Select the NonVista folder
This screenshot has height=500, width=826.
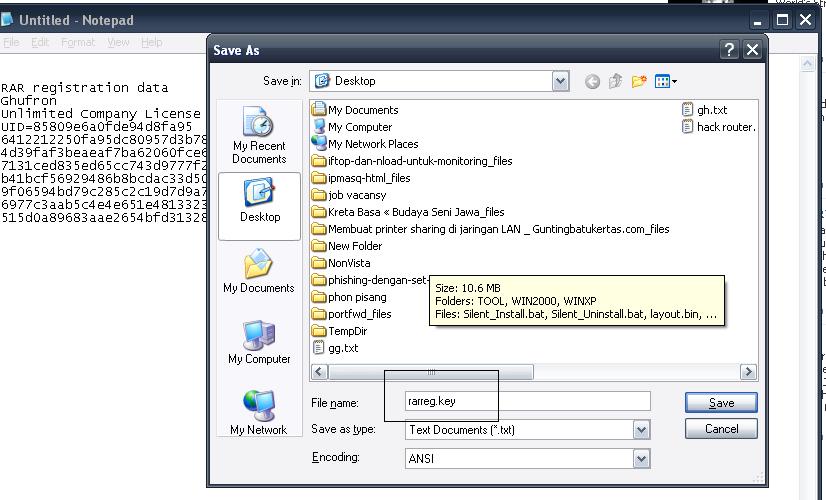tap(341, 263)
